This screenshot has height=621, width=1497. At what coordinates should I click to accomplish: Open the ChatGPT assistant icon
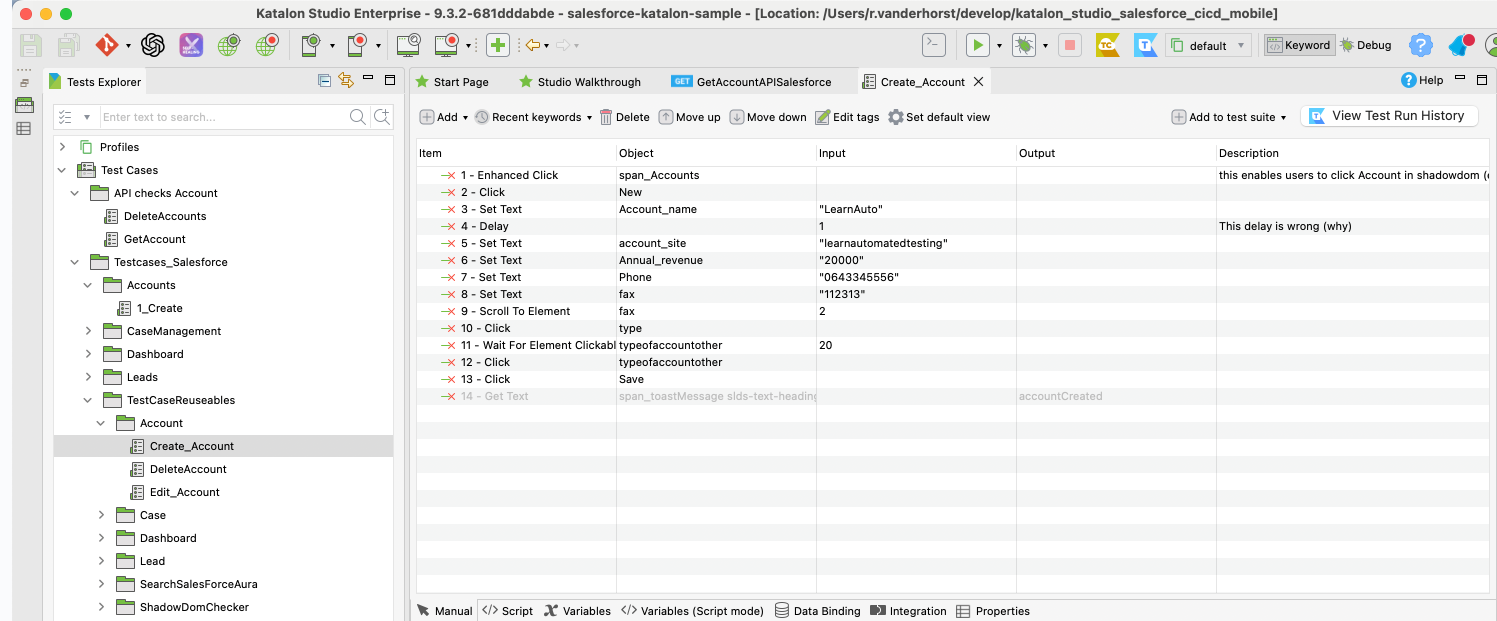(x=152, y=45)
